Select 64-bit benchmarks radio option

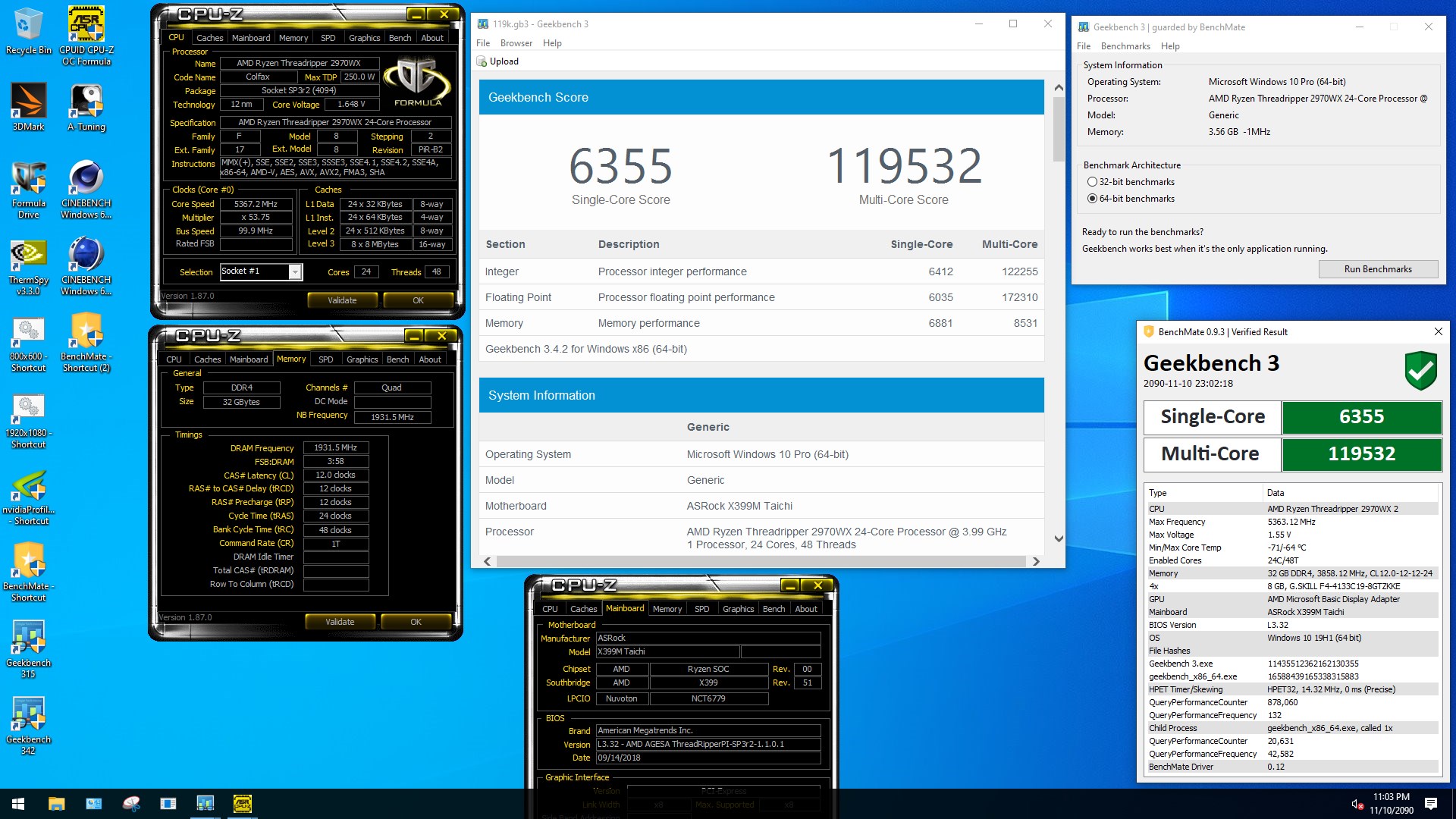click(x=1092, y=199)
